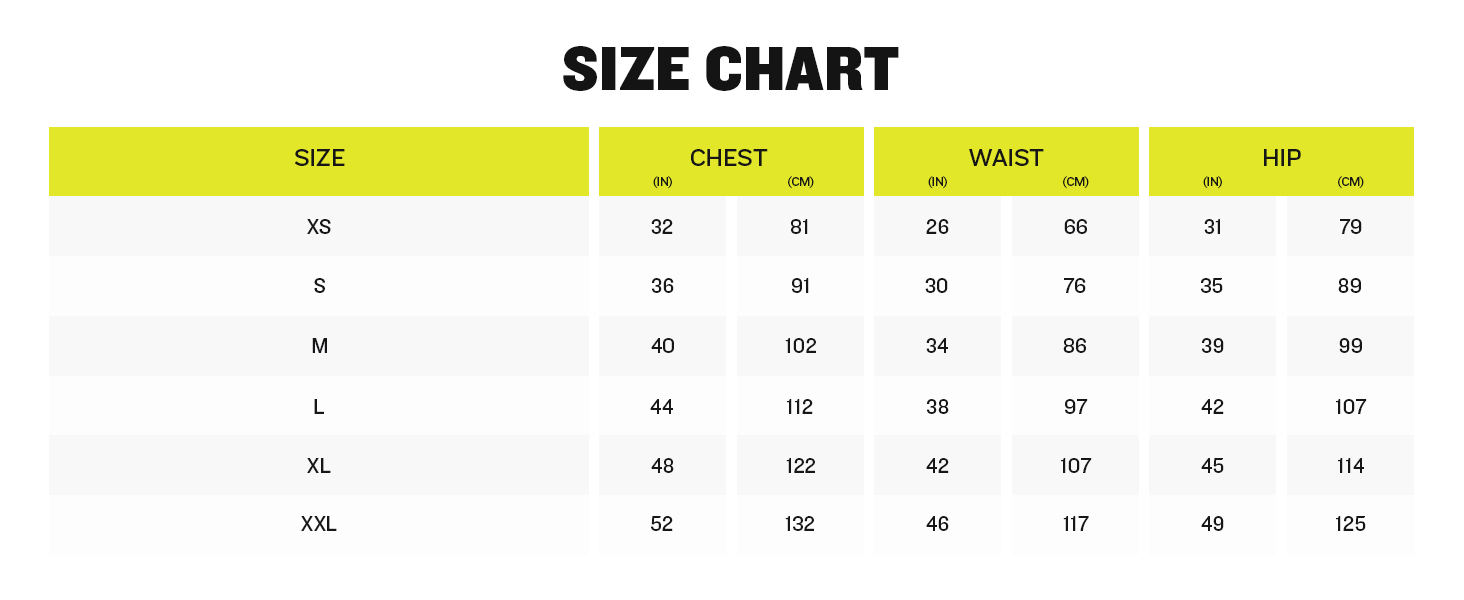Click the XXL size row label
The image size is (1464, 600).
(319, 524)
